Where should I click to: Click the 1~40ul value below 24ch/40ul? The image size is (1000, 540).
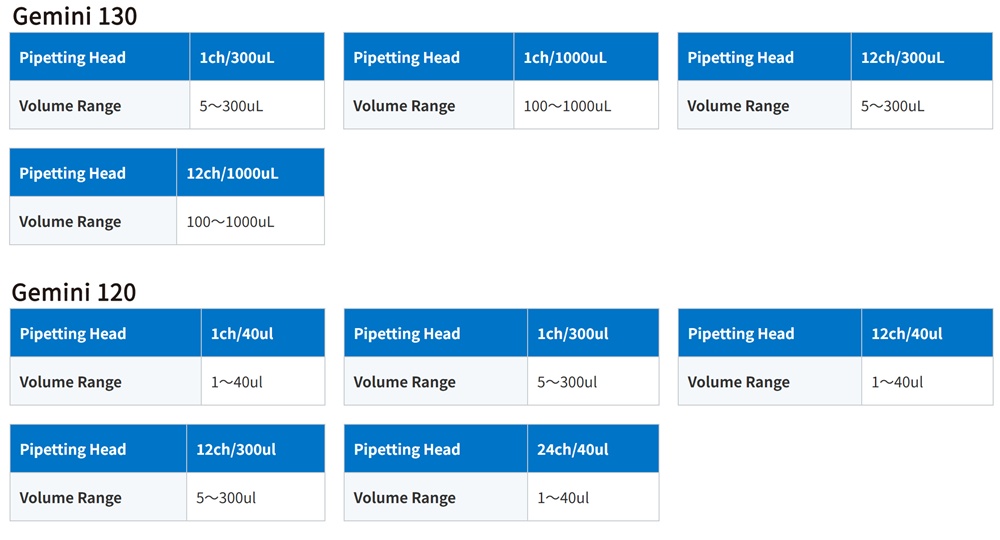563,498
